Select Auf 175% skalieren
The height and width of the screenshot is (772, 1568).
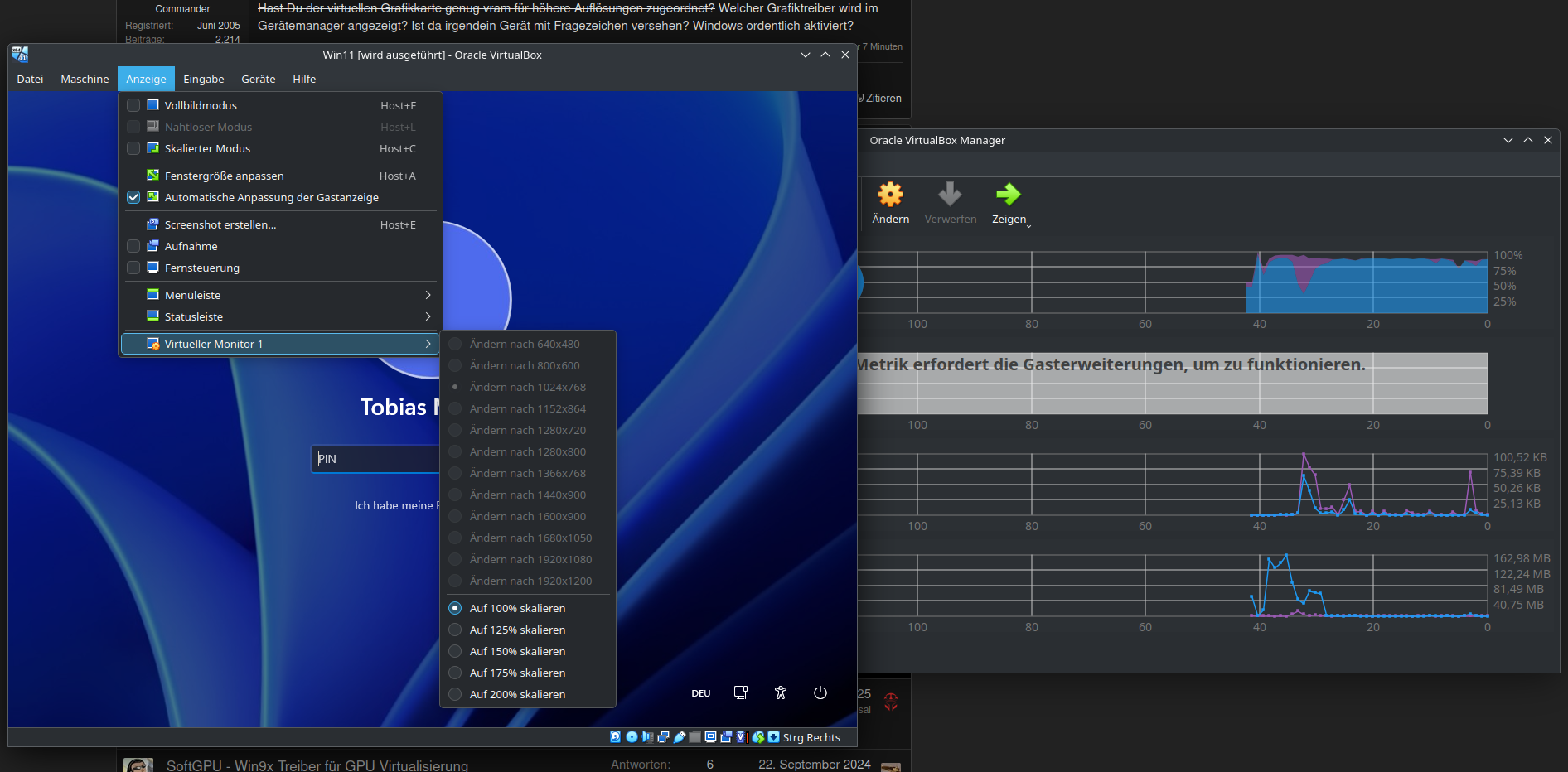(528, 673)
